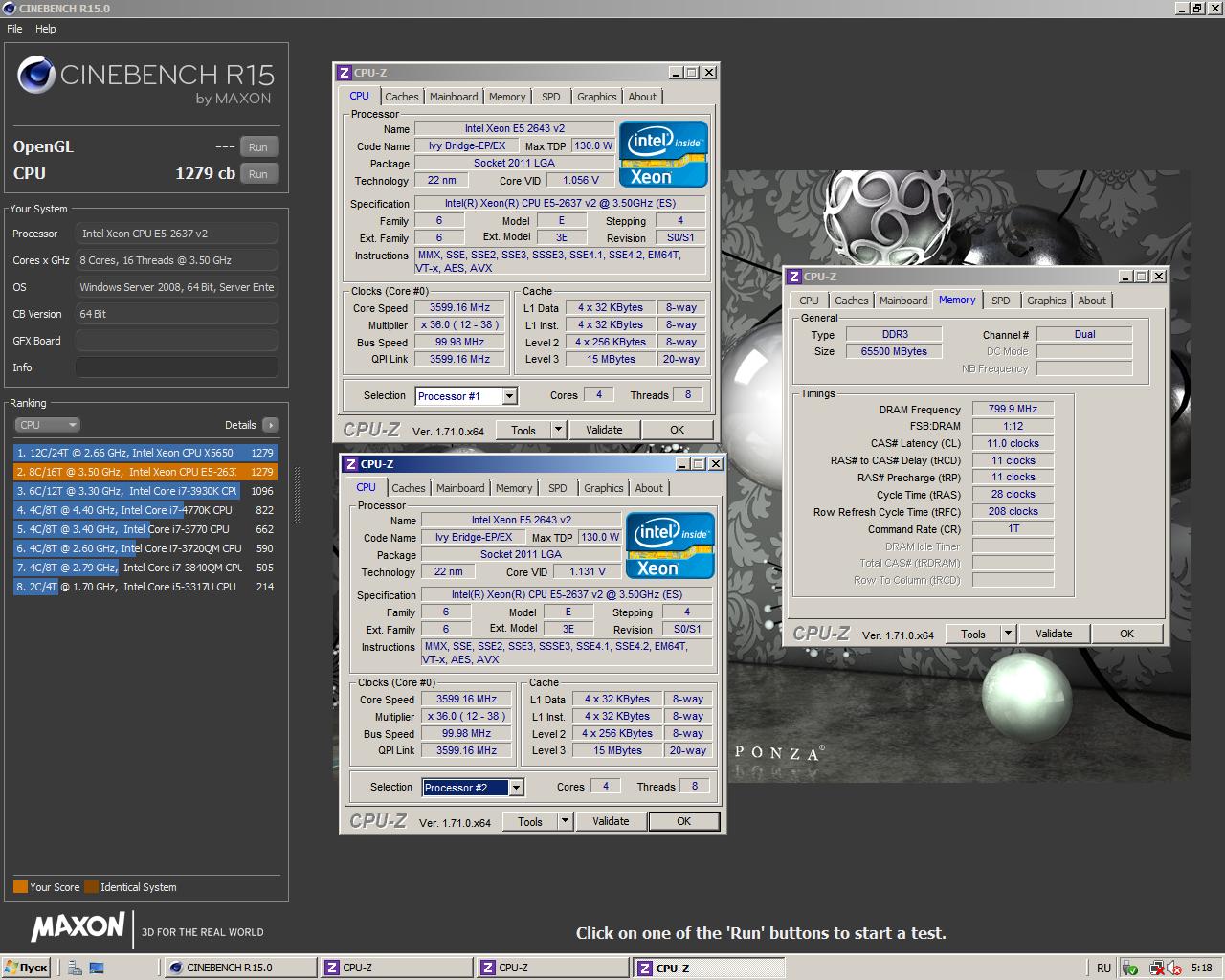Click the Cinebench R15 sphere logo

tap(36, 75)
